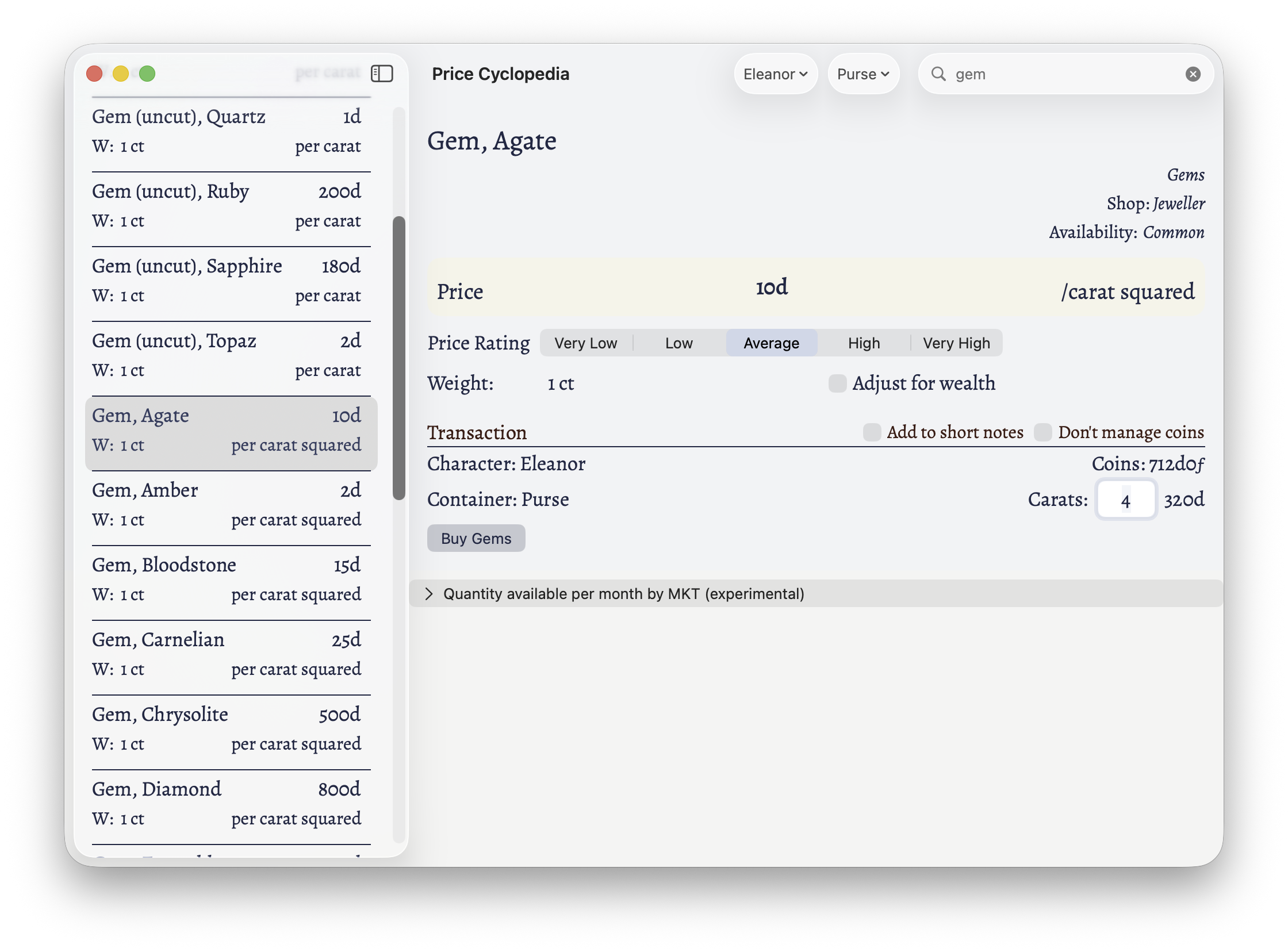Open the Purse container dropdown

pos(862,74)
